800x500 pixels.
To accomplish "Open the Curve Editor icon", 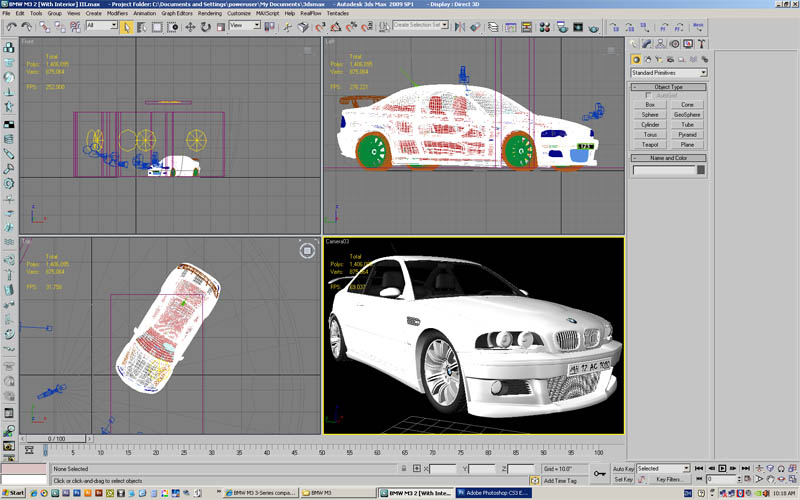I will 511,27.
